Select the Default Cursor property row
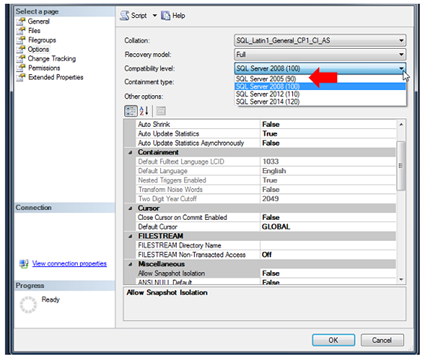This screenshot has height=363, width=429. pos(266,227)
